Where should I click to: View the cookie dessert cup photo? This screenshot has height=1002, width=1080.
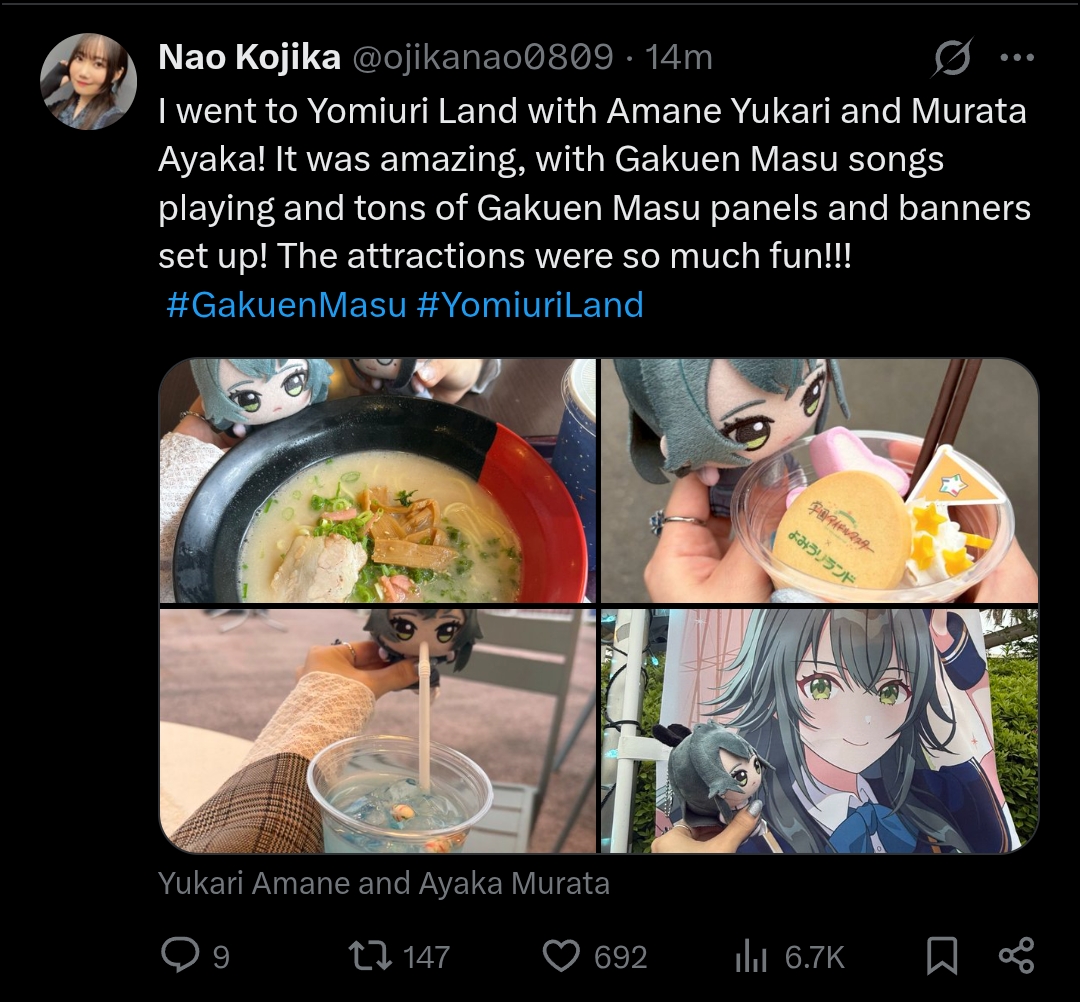tap(820, 481)
